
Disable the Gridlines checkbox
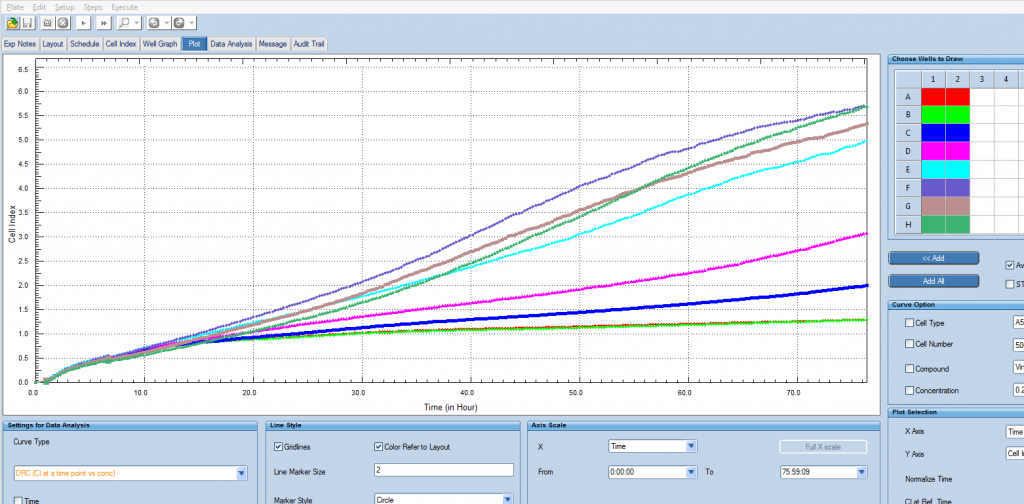click(279, 446)
